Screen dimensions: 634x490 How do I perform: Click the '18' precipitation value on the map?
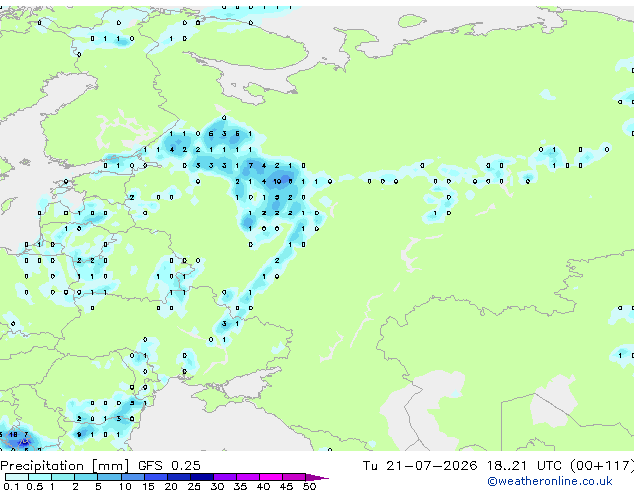13,435
